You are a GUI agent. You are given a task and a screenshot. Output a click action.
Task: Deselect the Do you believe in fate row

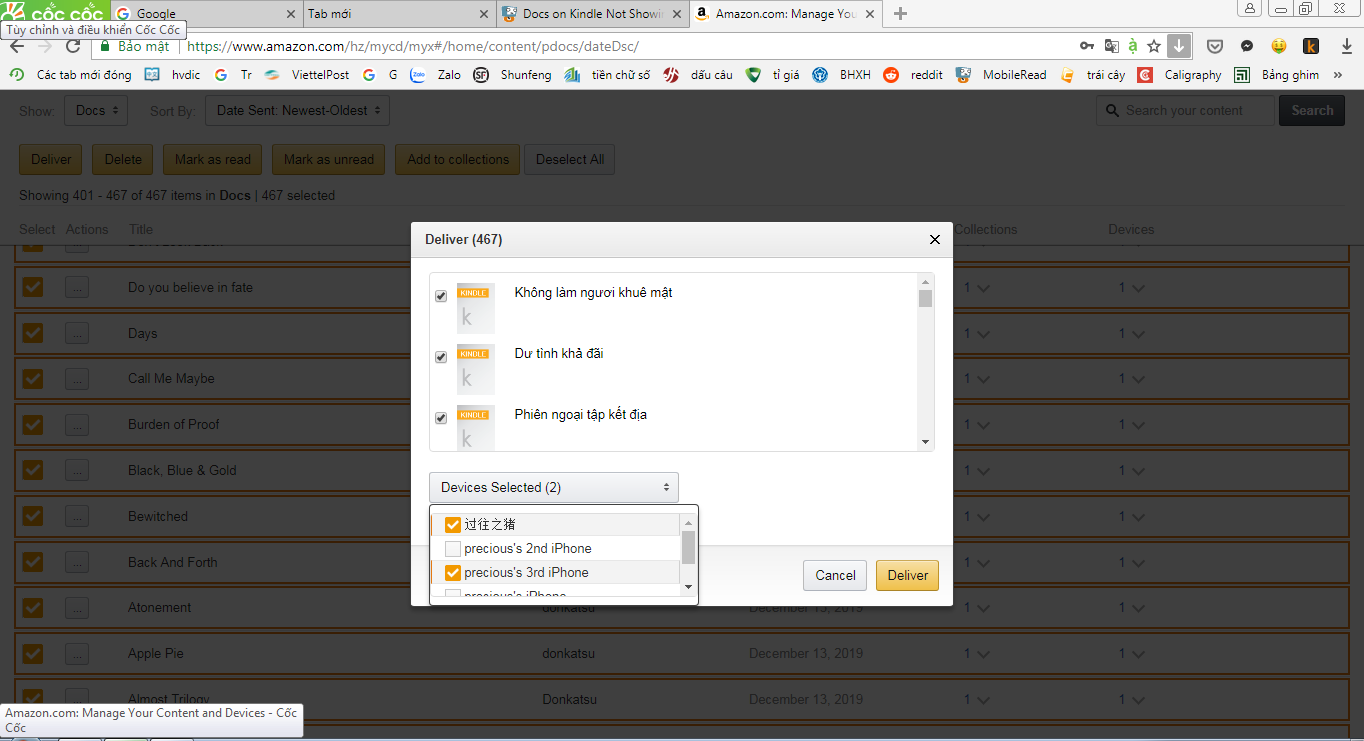pyautogui.click(x=33, y=287)
